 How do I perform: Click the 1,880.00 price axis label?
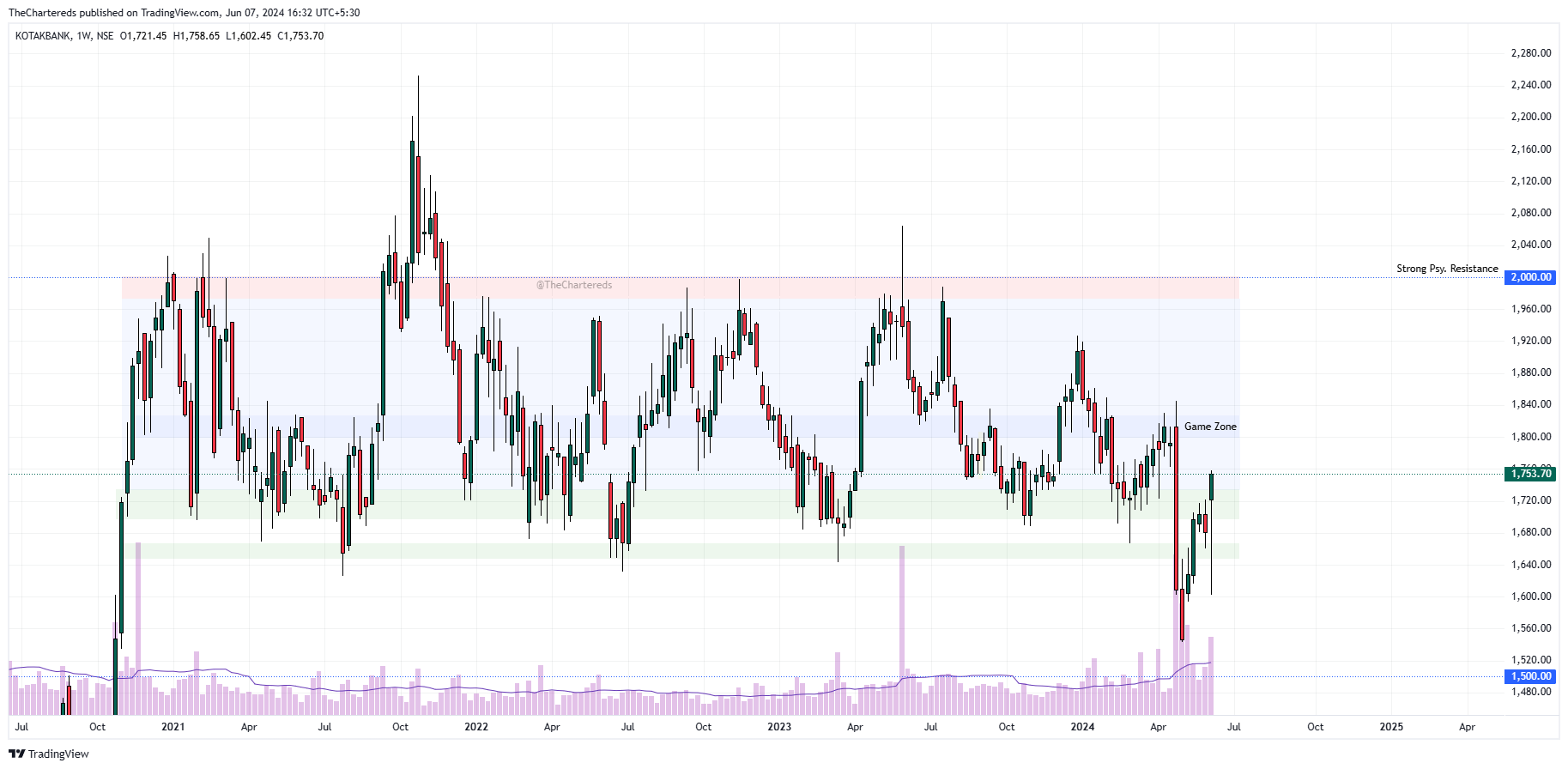pyautogui.click(x=1531, y=372)
